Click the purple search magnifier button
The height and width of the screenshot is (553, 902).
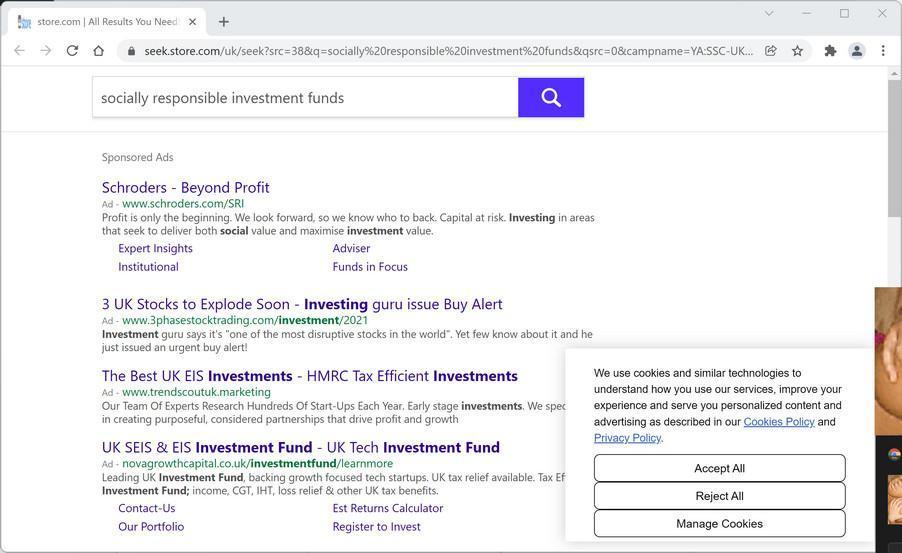pyautogui.click(x=551, y=97)
